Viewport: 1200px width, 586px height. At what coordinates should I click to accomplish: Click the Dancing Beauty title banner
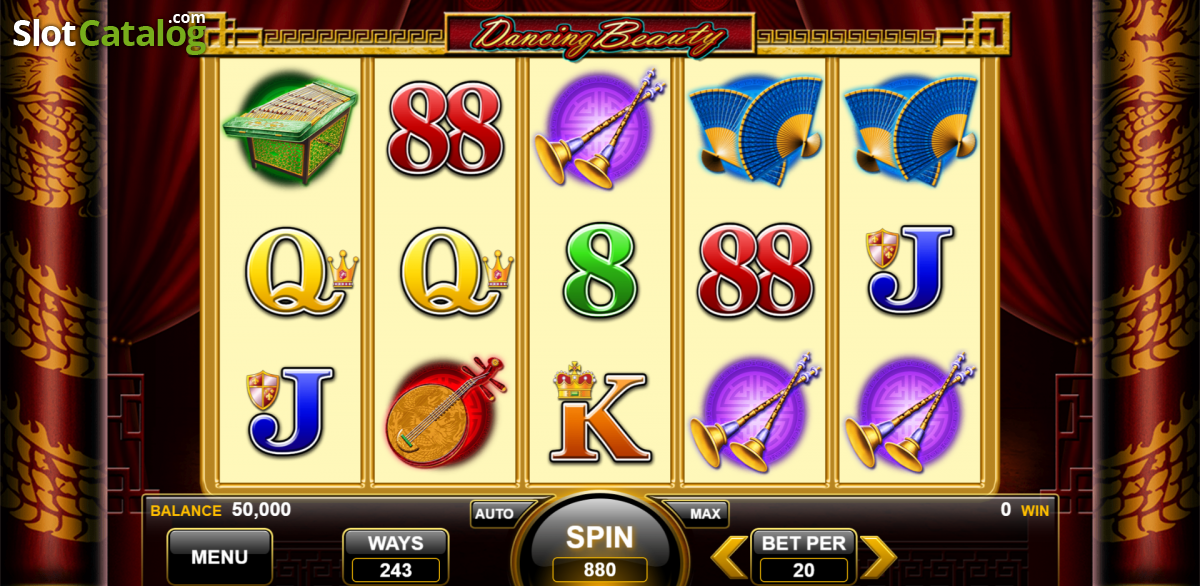(600, 36)
